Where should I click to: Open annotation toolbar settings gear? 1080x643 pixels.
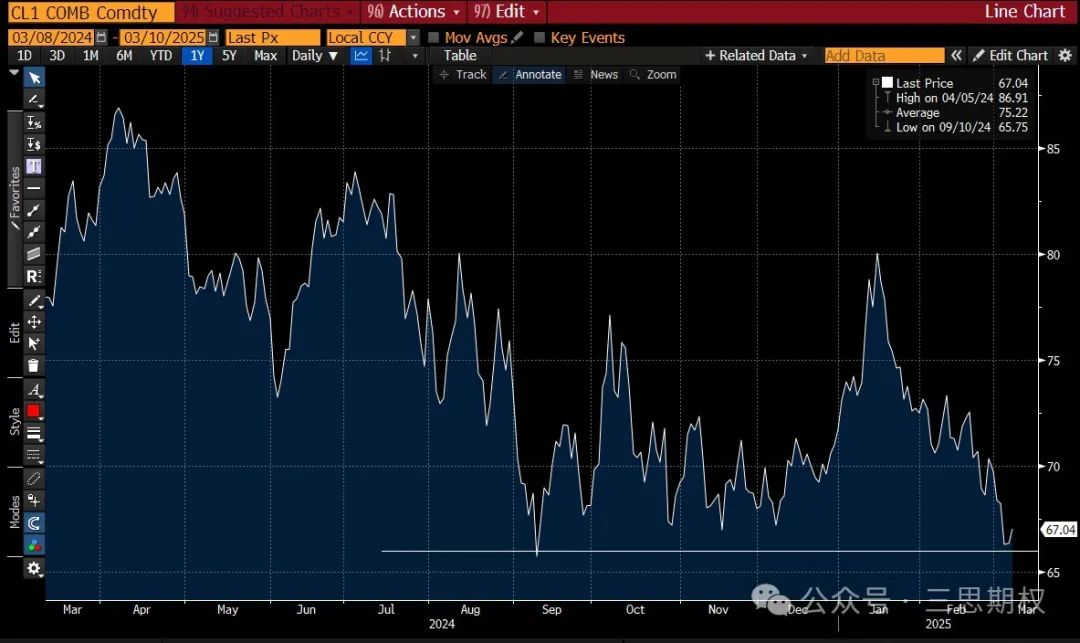(34, 569)
